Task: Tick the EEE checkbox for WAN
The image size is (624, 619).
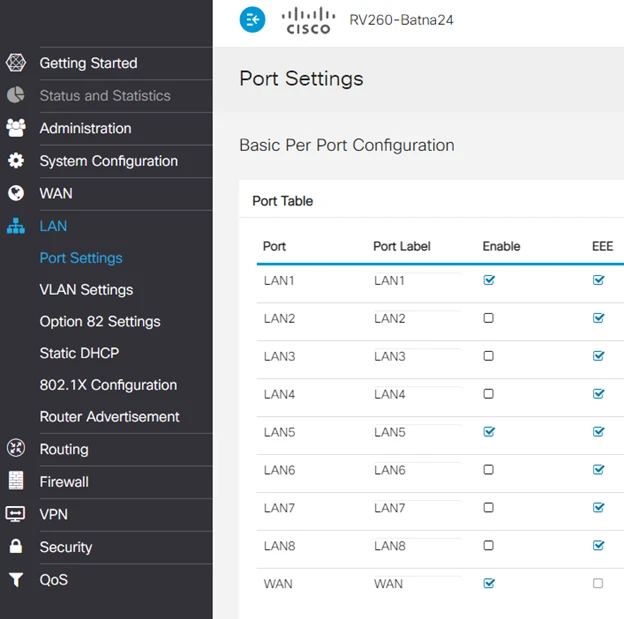Action: pos(598,583)
